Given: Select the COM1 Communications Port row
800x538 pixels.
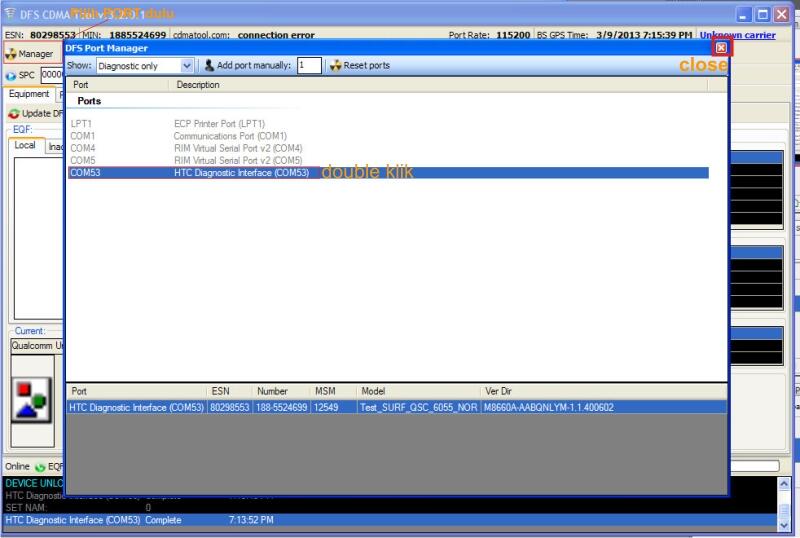Looking at the screenshot, I should pos(388,136).
